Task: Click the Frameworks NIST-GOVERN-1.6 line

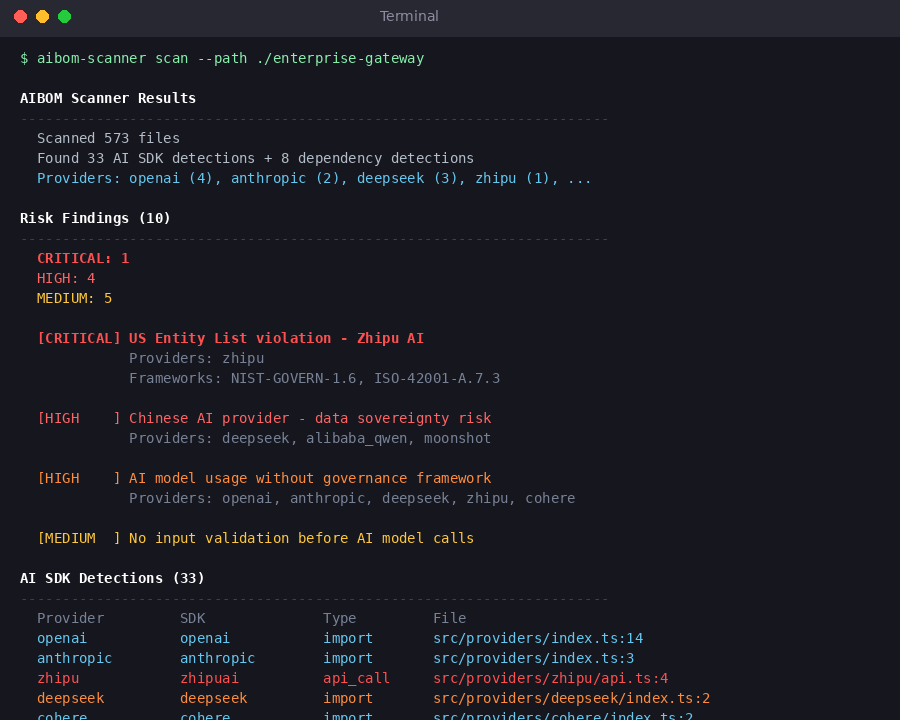Action: (x=315, y=378)
